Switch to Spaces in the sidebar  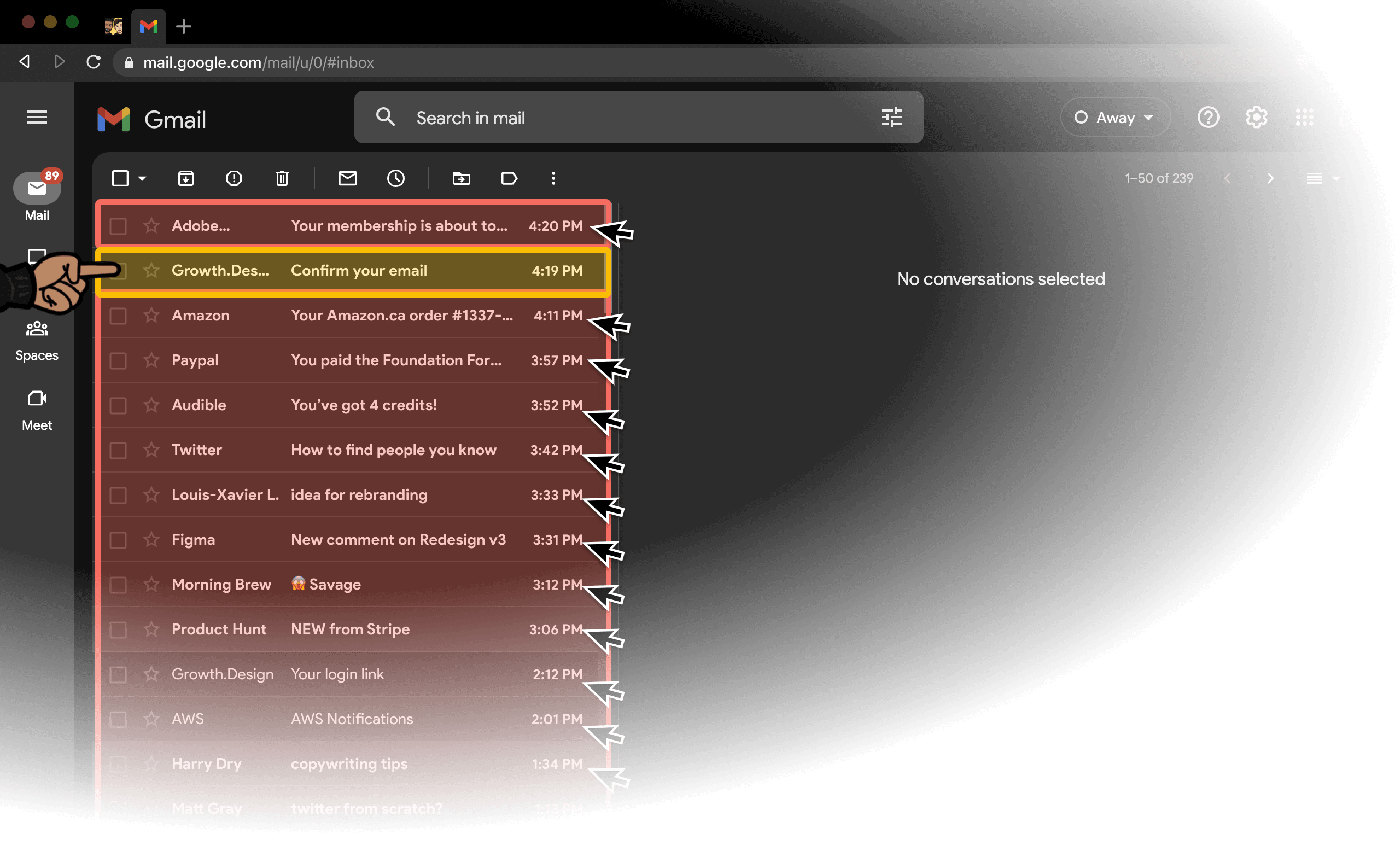(x=37, y=341)
